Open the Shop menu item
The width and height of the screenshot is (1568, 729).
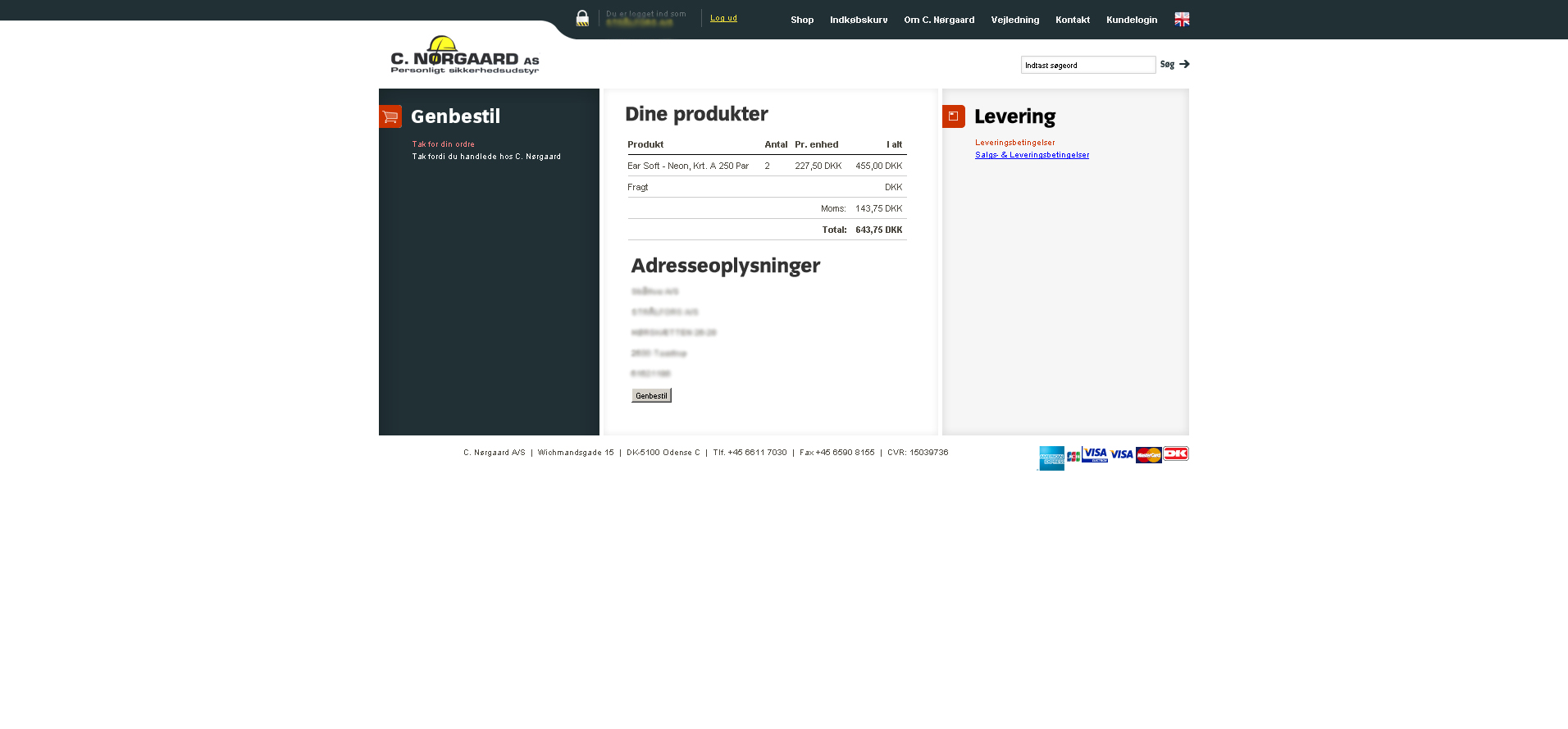coord(802,20)
